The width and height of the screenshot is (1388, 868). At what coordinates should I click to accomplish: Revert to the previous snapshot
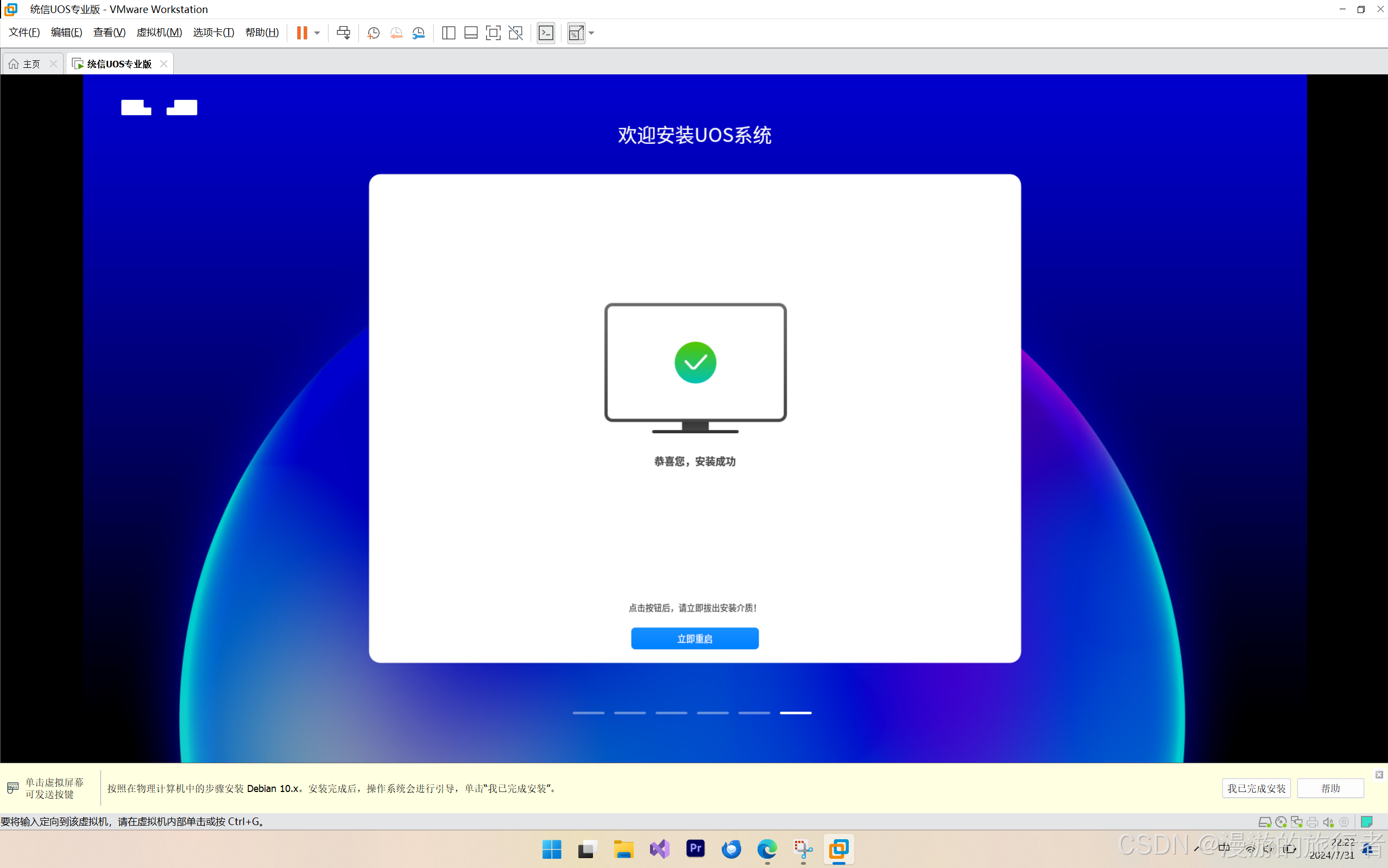coord(396,33)
